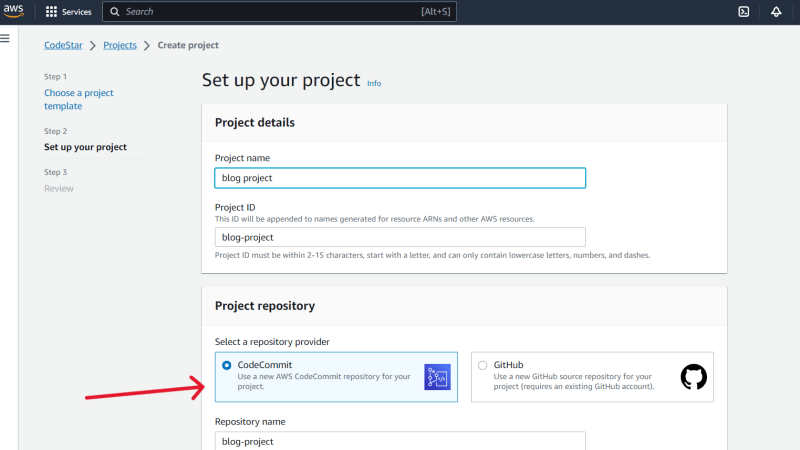Click the Project ID length requirement text
The height and width of the screenshot is (450, 800).
click(x=432, y=255)
